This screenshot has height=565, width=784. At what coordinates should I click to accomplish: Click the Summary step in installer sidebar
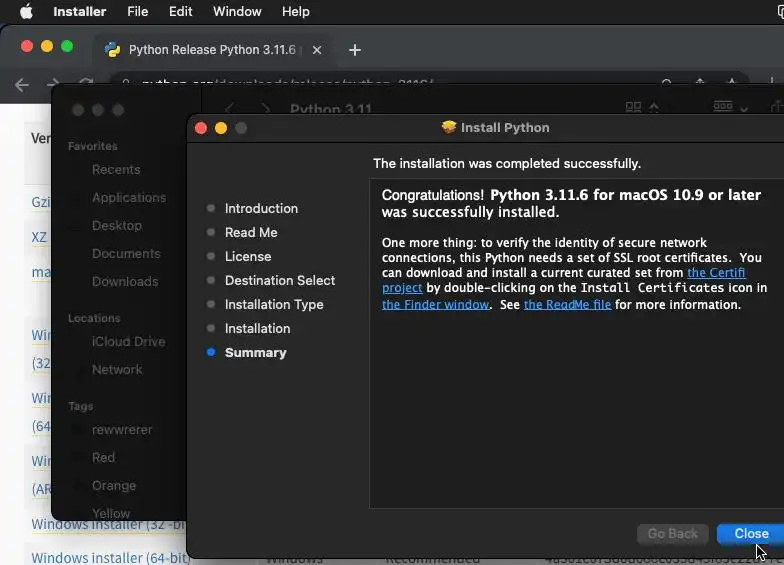coord(256,352)
